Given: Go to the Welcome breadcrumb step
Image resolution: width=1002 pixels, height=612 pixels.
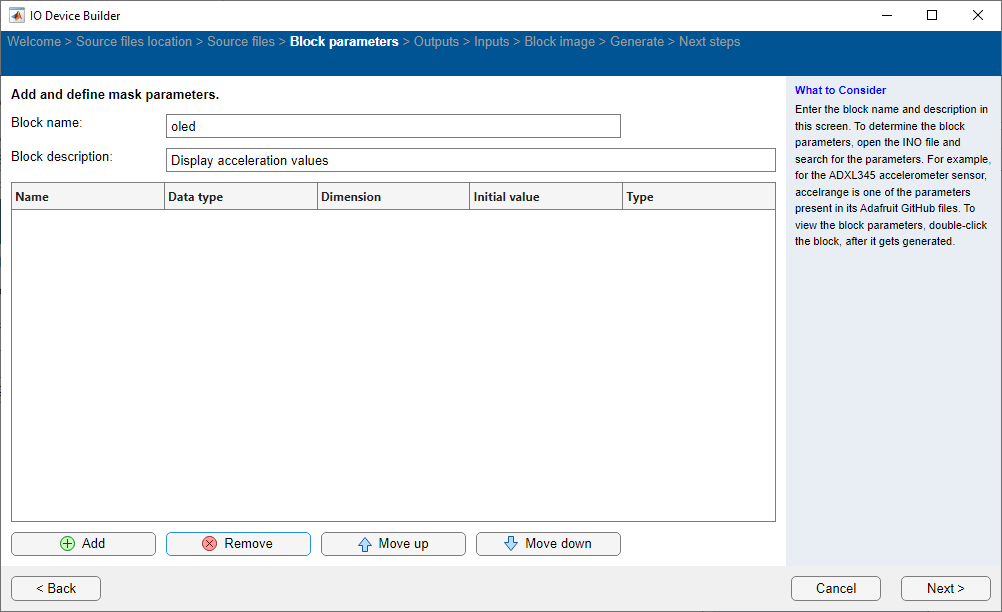Looking at the screenshot, I should (x=34, y=41).
